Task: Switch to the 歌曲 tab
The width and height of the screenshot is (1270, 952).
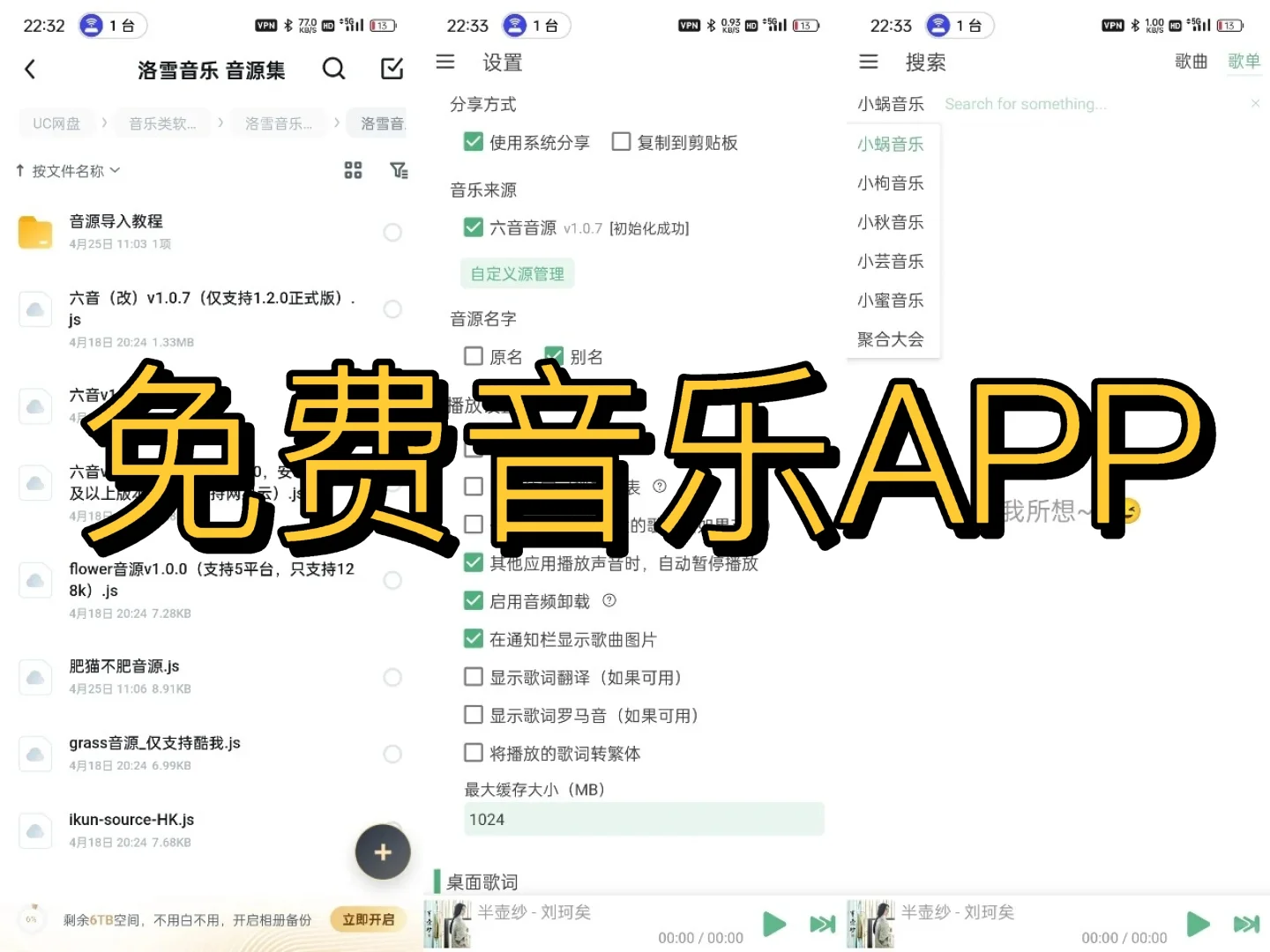Action: point(1191,62)
